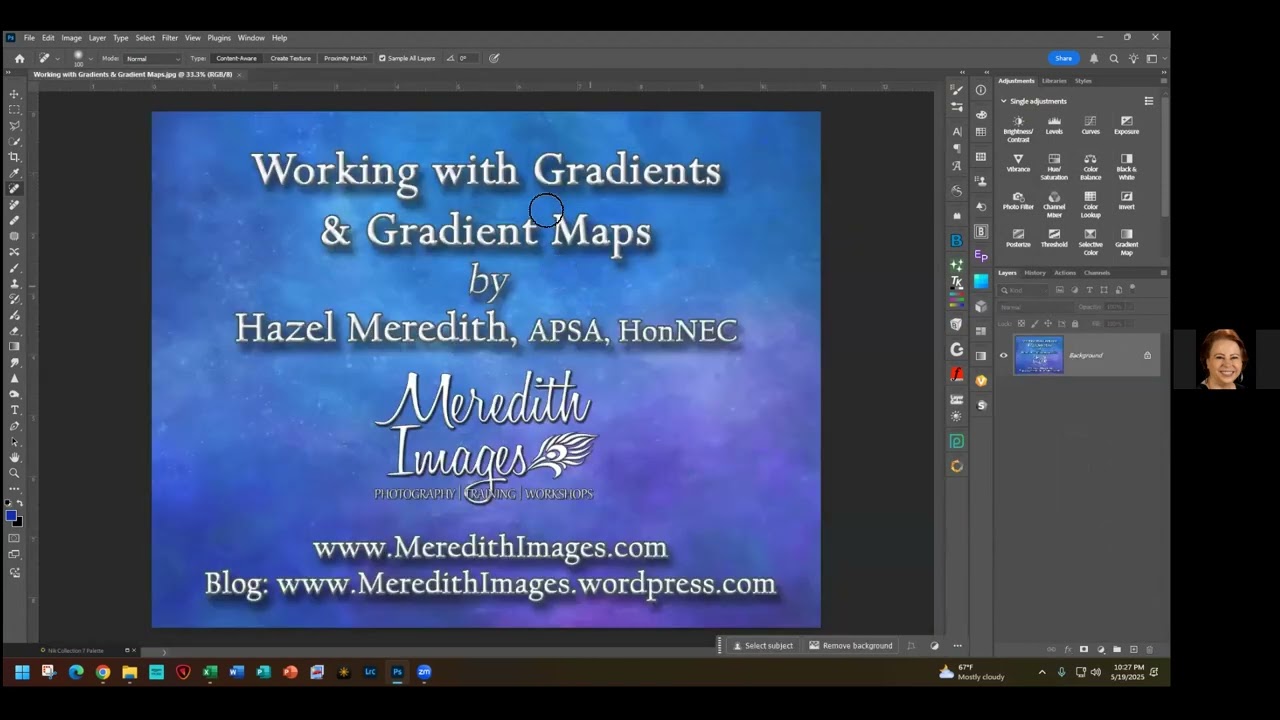Add a Hue/Saturation adjustment
This screenshot has height=720, width=1280.
tap(1054, 167)
